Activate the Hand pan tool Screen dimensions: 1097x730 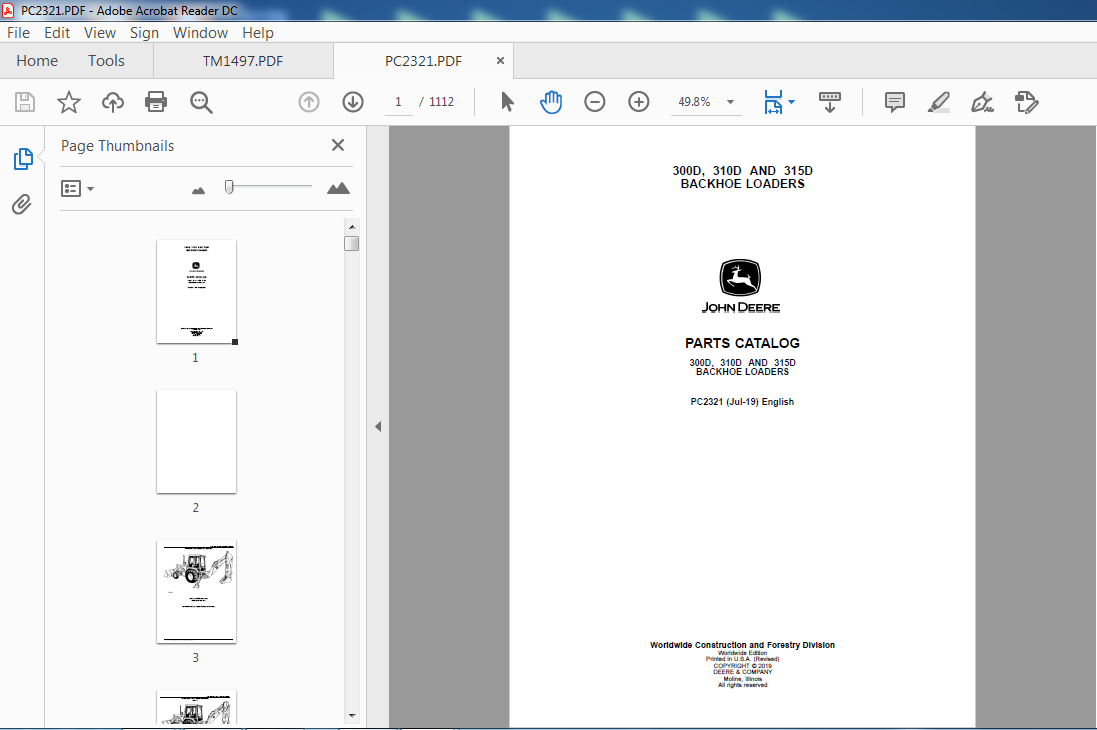tap(551, 102)
